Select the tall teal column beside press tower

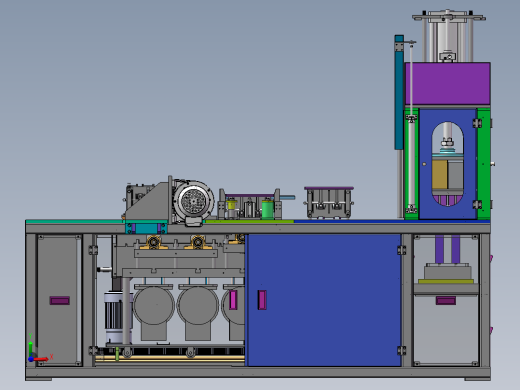click(x=399, y=92)
